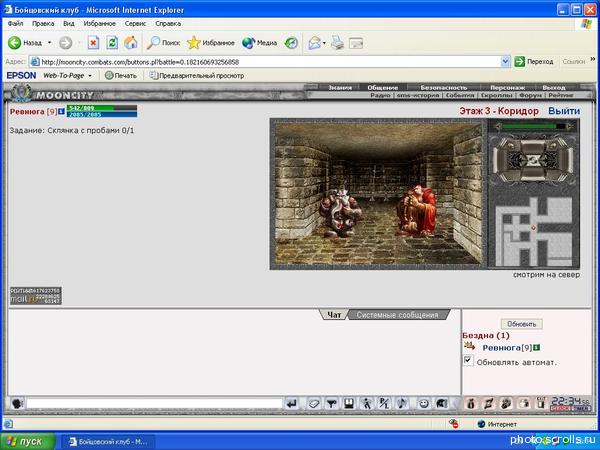This screenshot has width=600, height=450.
Task: Click the music note sound icon
Action: pyautogui.click(x=402, y=404)
